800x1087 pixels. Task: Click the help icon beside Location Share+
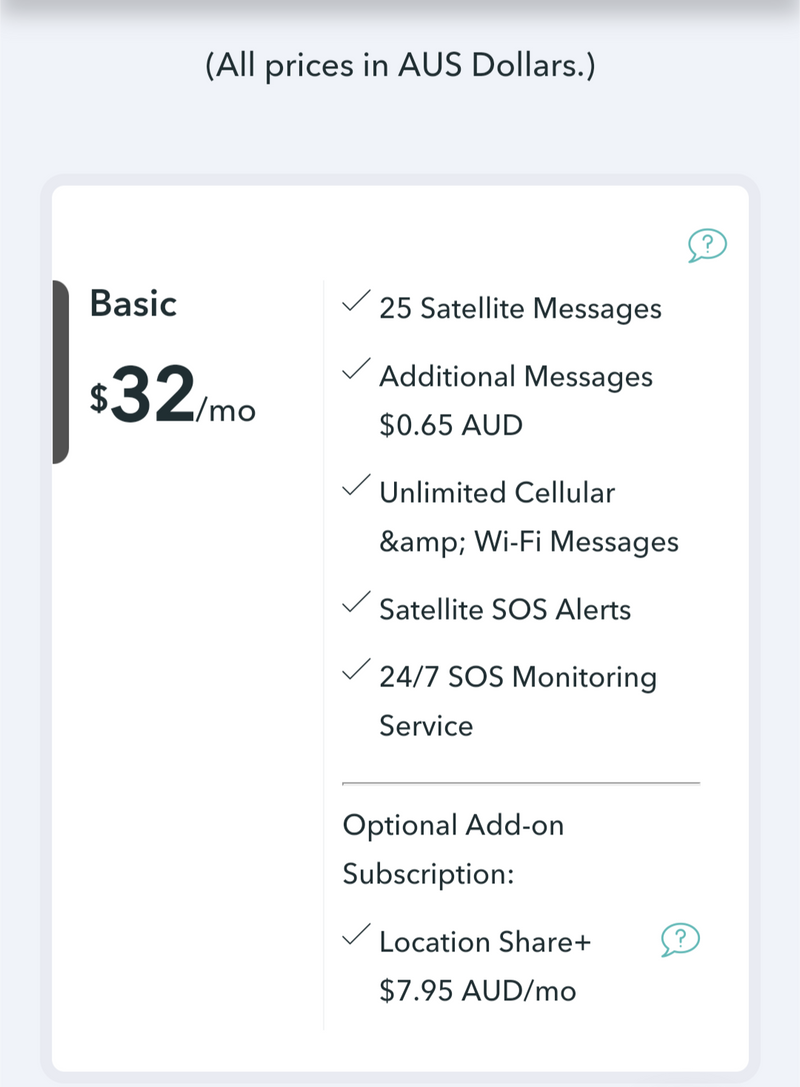[x=680, y=939]
